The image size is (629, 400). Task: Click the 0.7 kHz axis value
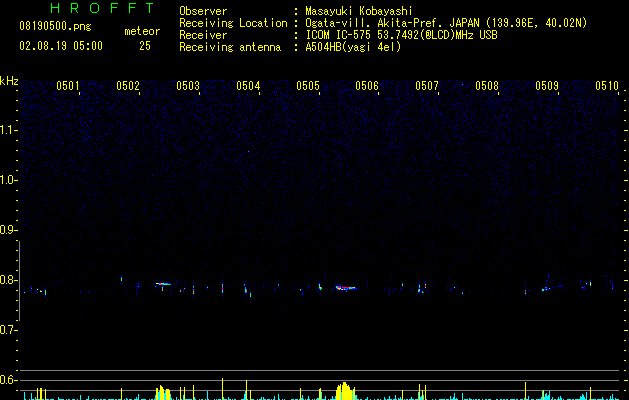pyautogui.click(x=8, y=330)
